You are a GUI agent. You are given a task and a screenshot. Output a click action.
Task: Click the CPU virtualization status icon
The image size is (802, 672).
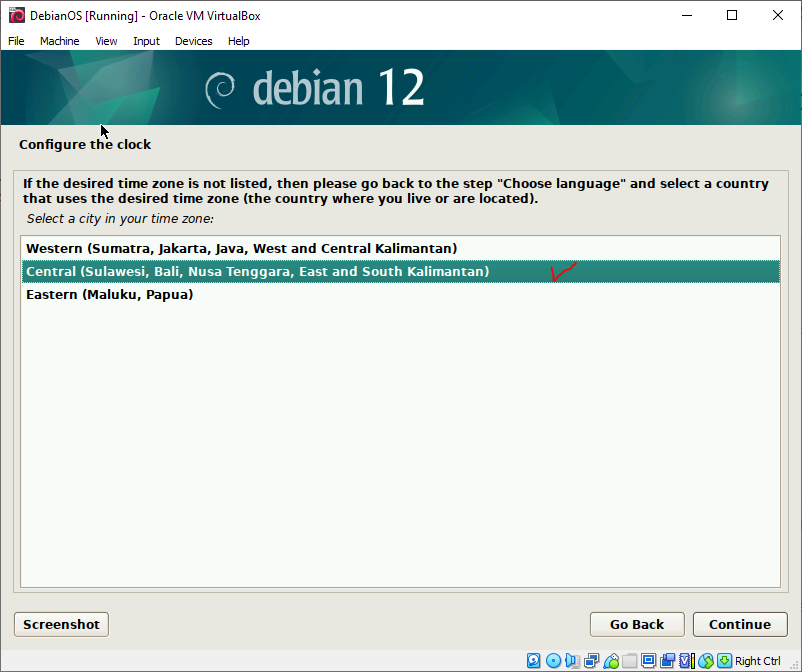click(687, 661)
